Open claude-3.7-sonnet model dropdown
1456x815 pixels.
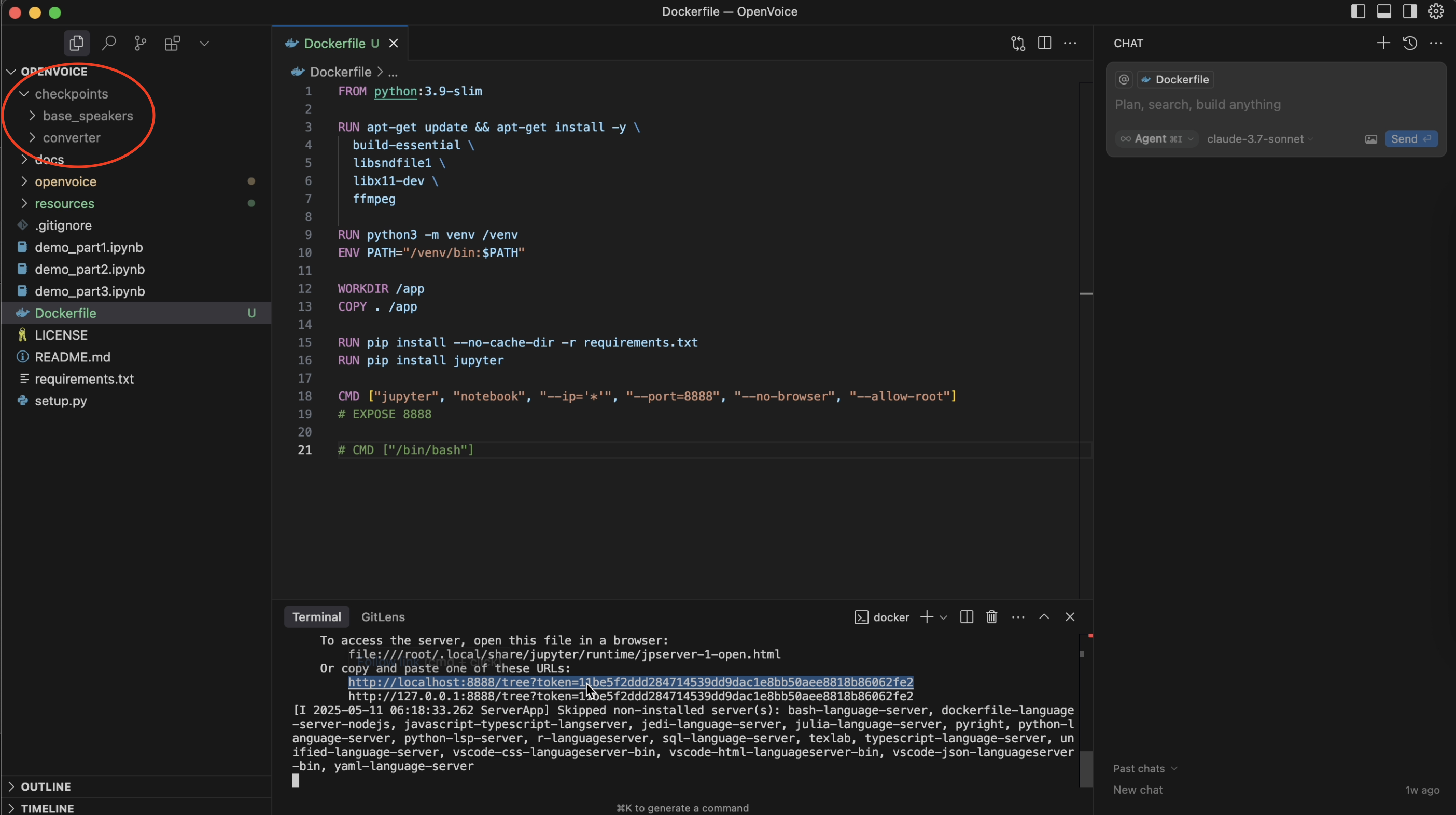[1259, 139]
